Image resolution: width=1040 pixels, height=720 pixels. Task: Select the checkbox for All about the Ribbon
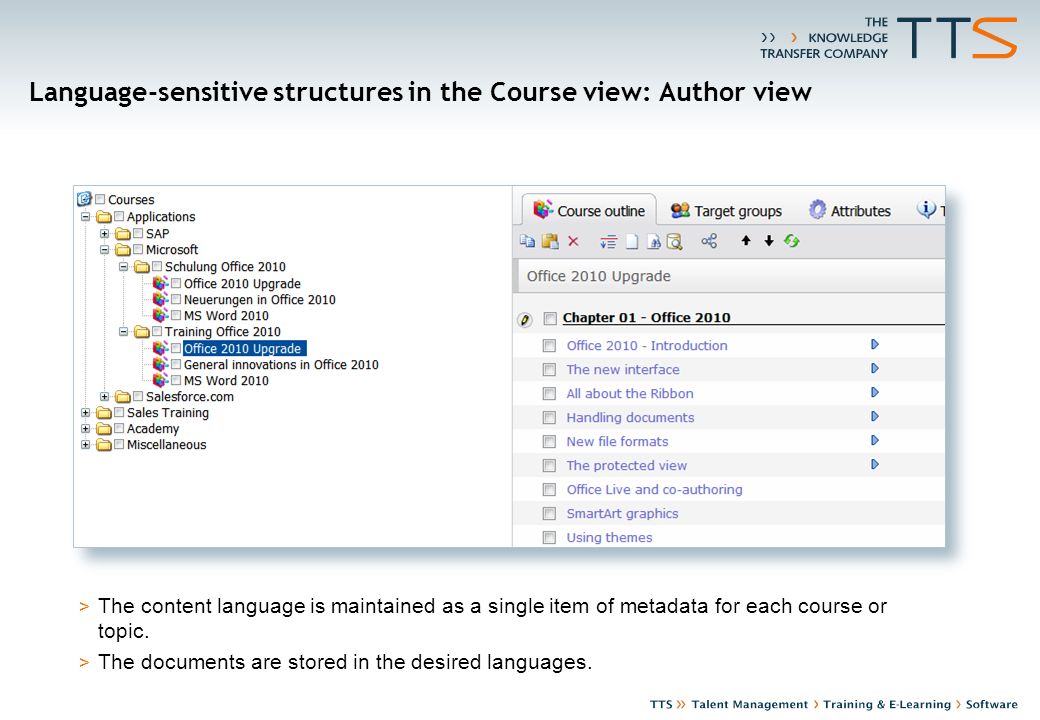pyautogui.click(x=549, y=394)
